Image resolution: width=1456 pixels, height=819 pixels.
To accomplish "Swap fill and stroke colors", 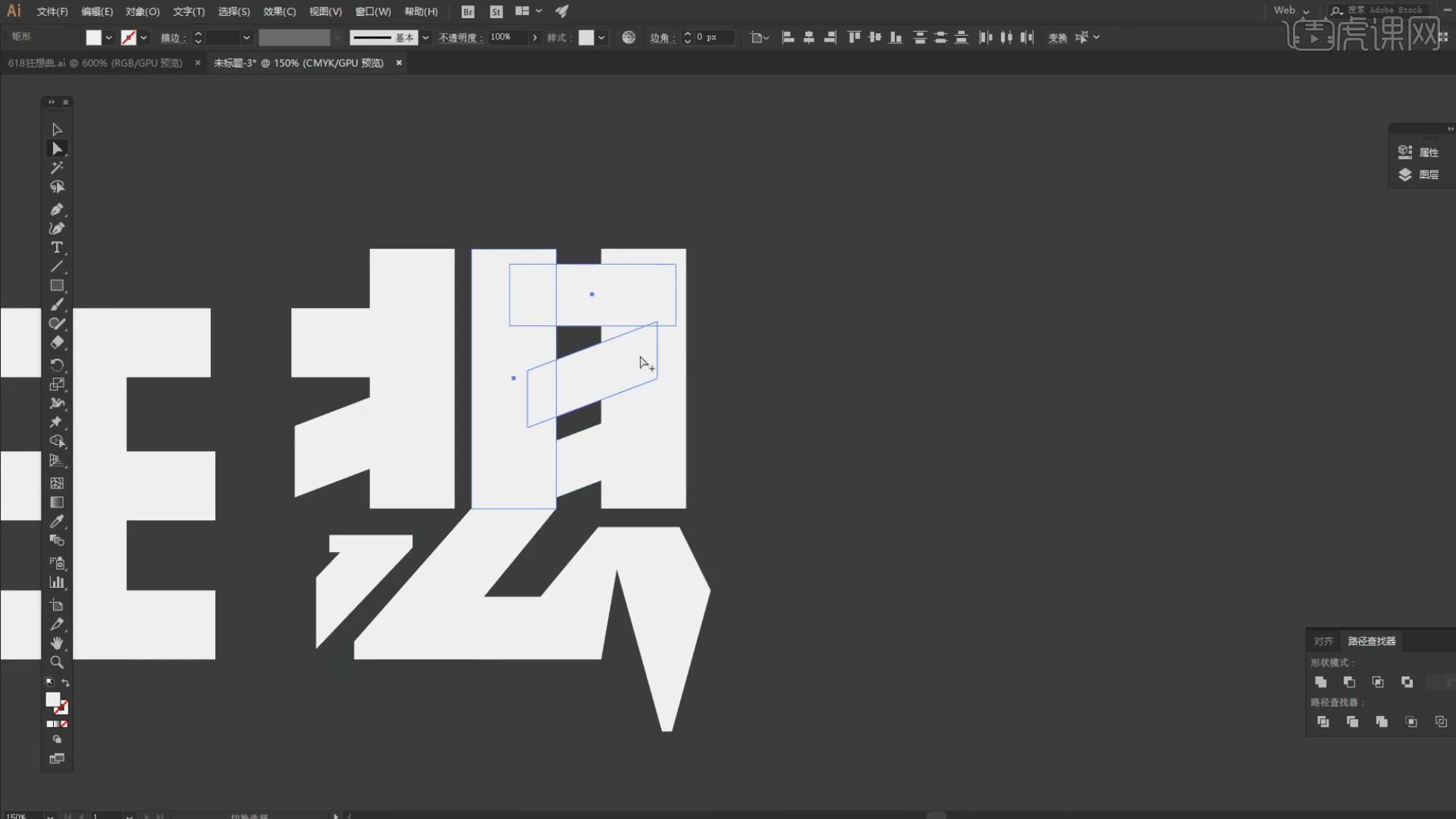I will (x=65, y=682).
